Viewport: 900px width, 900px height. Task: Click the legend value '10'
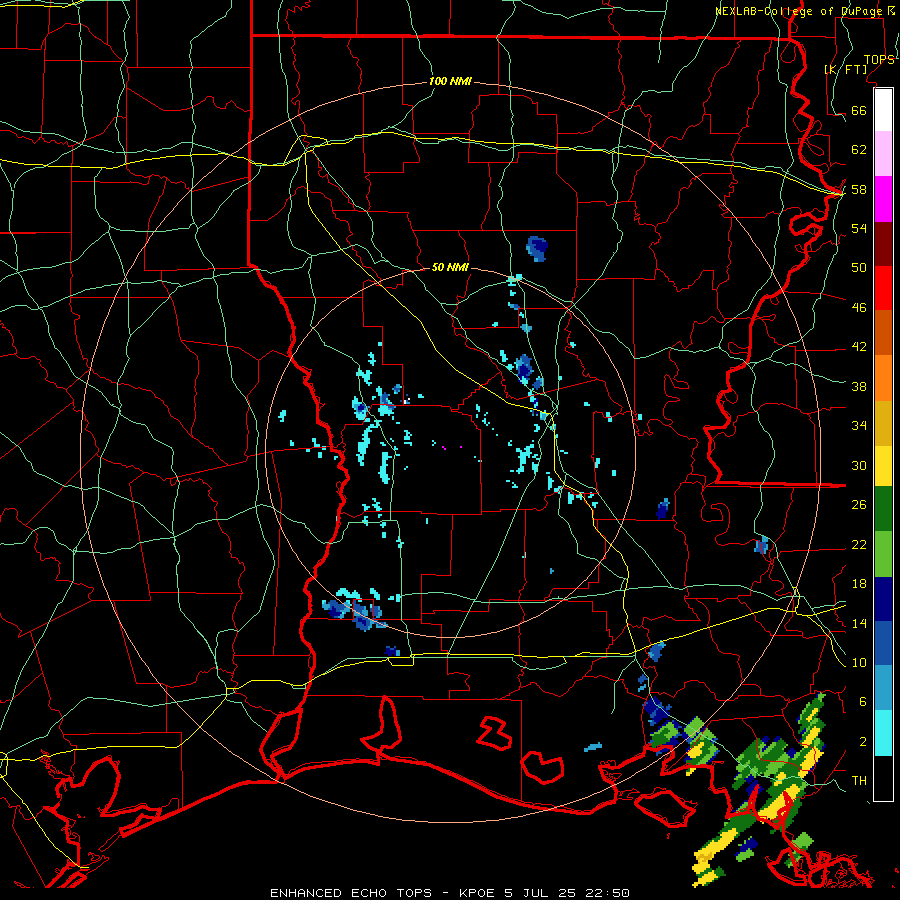click(859, 662)
